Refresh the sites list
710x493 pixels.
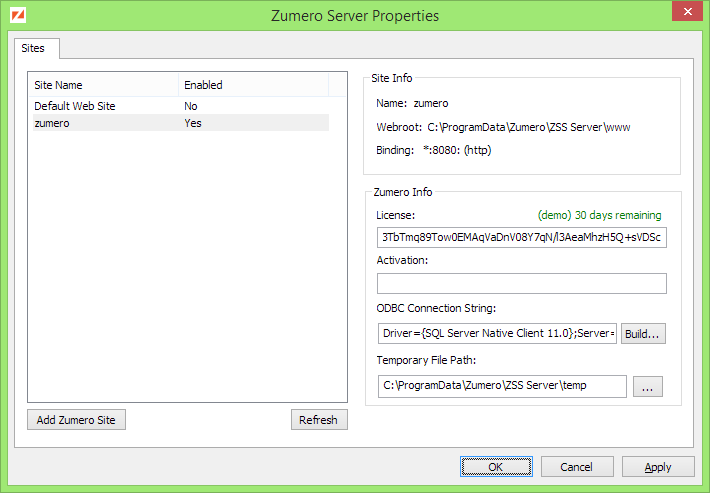[x=319, y=420]
